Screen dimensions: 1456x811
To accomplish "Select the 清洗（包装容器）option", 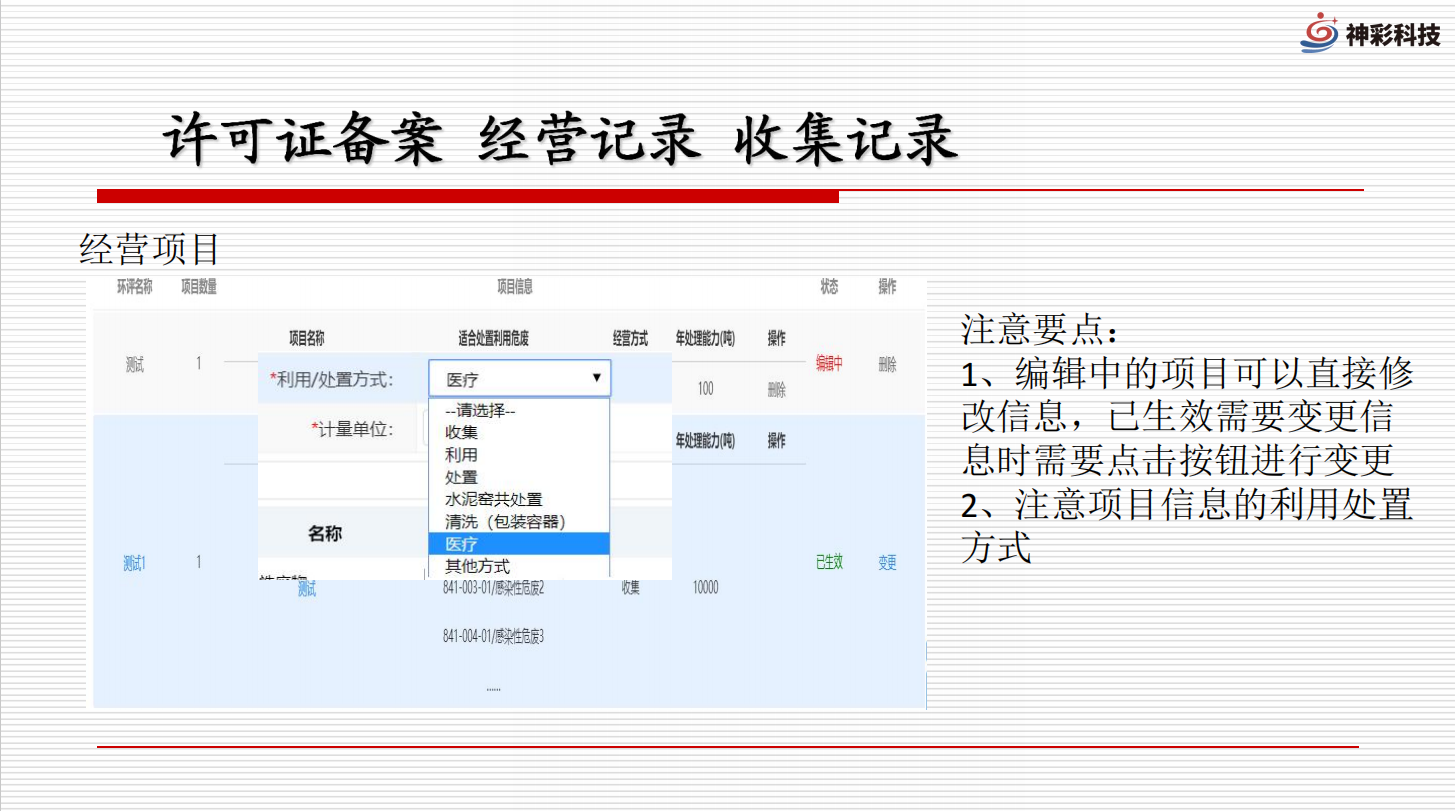I will 505,521.
